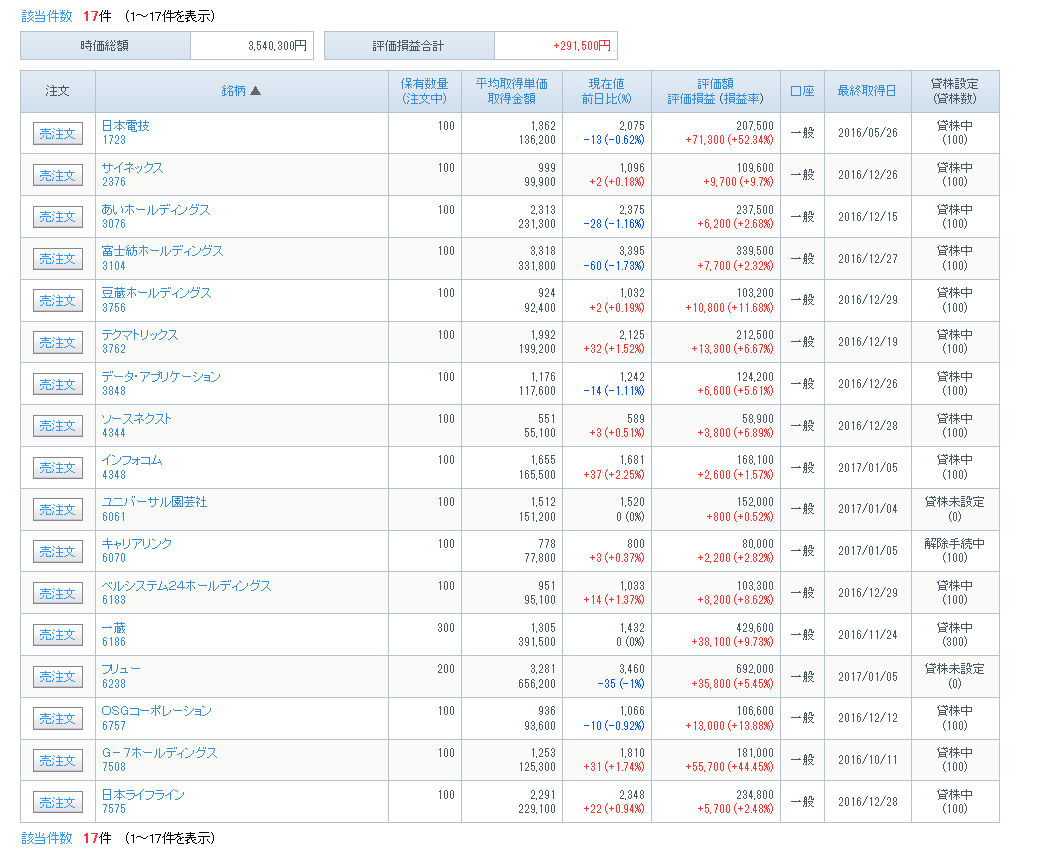Screen dimensions: 1040x856
Task: Click 貸株中 (300) status for 一蔵
Action: pyautogui.click(x=954, y=635)
